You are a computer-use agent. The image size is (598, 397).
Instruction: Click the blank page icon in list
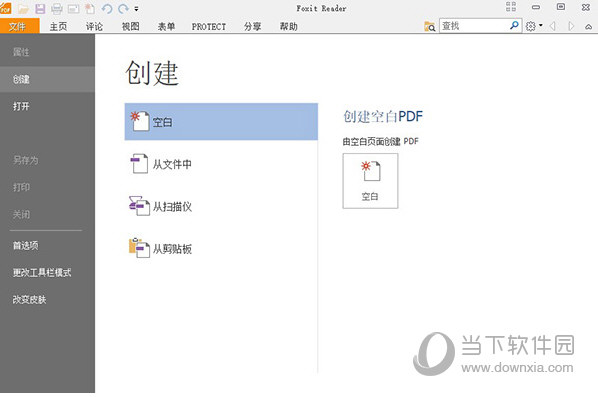pos(139,121)
